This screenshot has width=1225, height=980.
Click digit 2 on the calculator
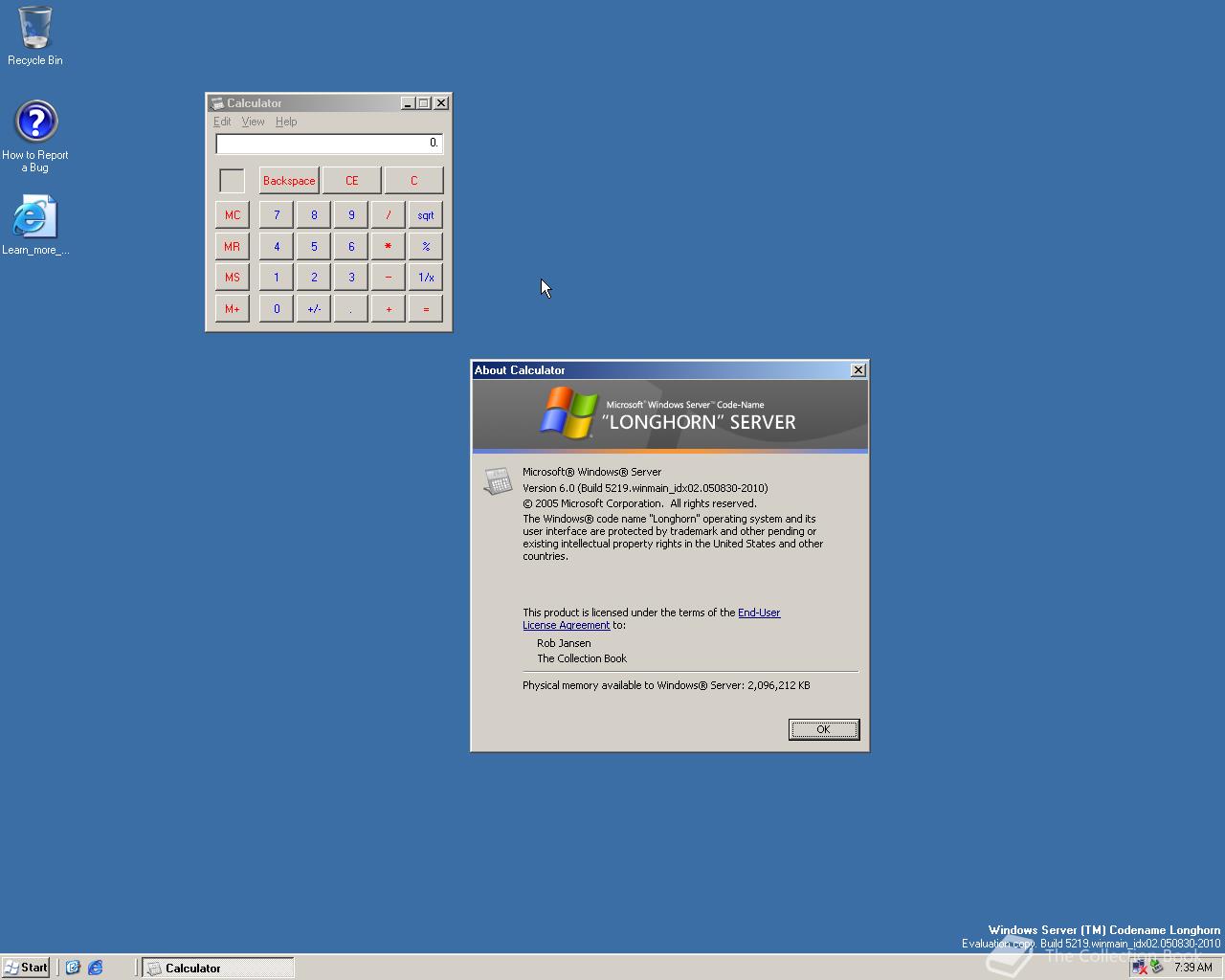(x=314, y=278)
